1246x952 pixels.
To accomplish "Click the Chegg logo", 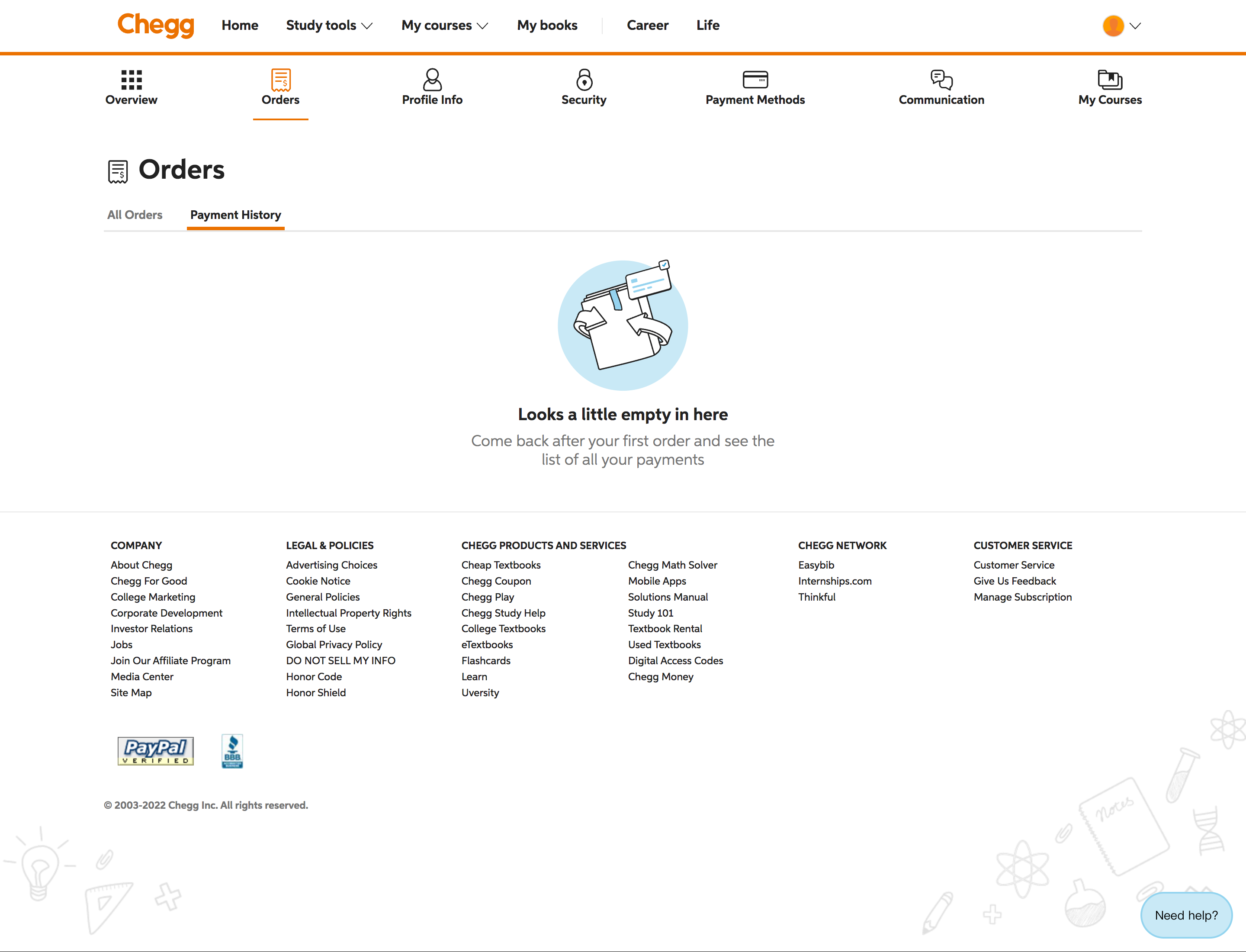I will coord(155,26).
